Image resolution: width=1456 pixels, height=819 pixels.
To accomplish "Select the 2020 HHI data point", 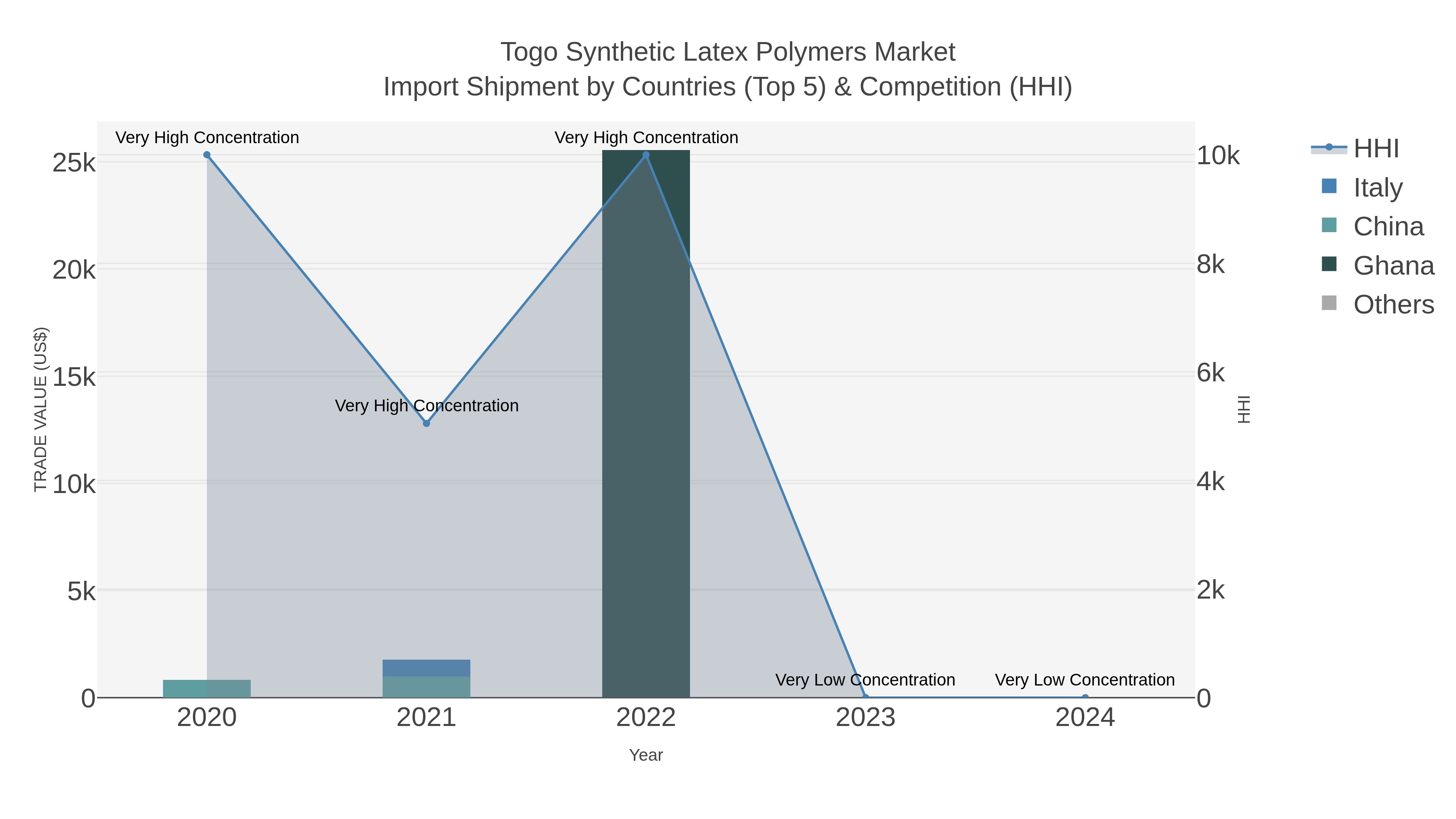I will click(207, 155).
